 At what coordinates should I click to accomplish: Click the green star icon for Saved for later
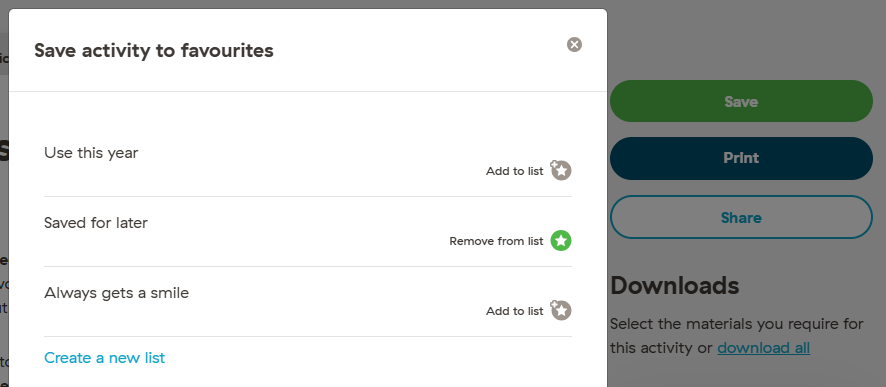click(x=561, y=241)
